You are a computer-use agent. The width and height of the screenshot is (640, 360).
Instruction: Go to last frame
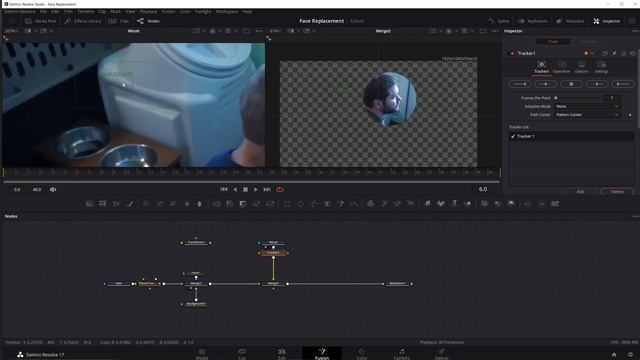pyautogui.click(x=267, y=189)
